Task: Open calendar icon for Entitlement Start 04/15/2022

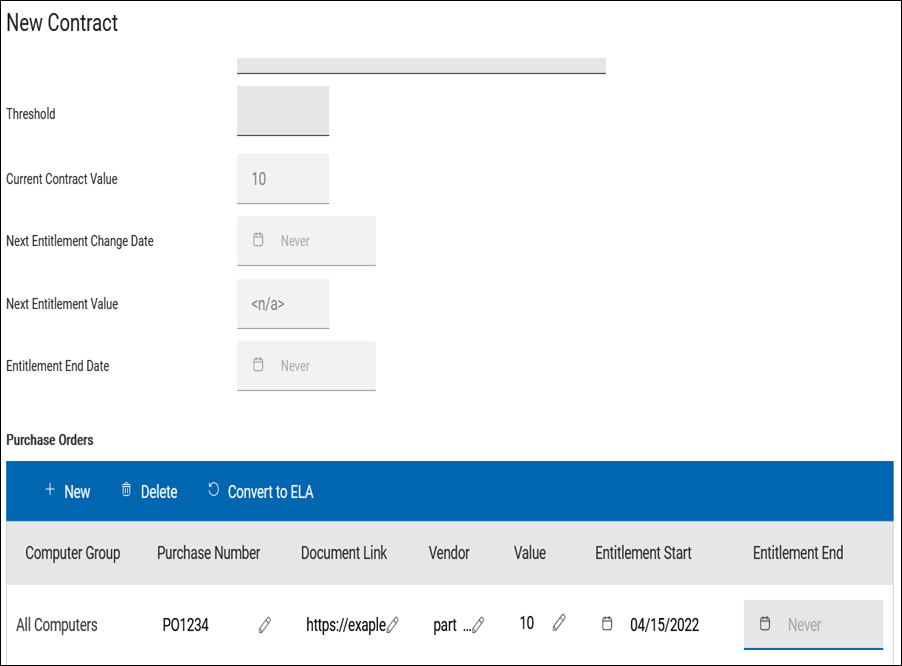Action: click(607, 623)
